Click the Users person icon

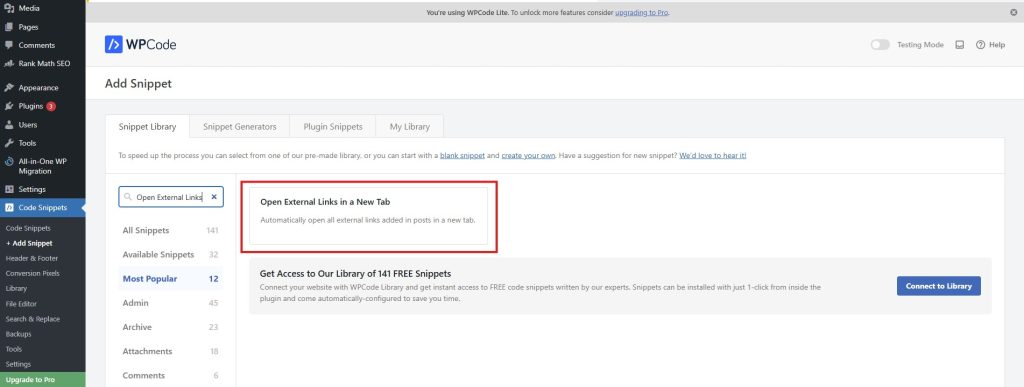point(9,125)
